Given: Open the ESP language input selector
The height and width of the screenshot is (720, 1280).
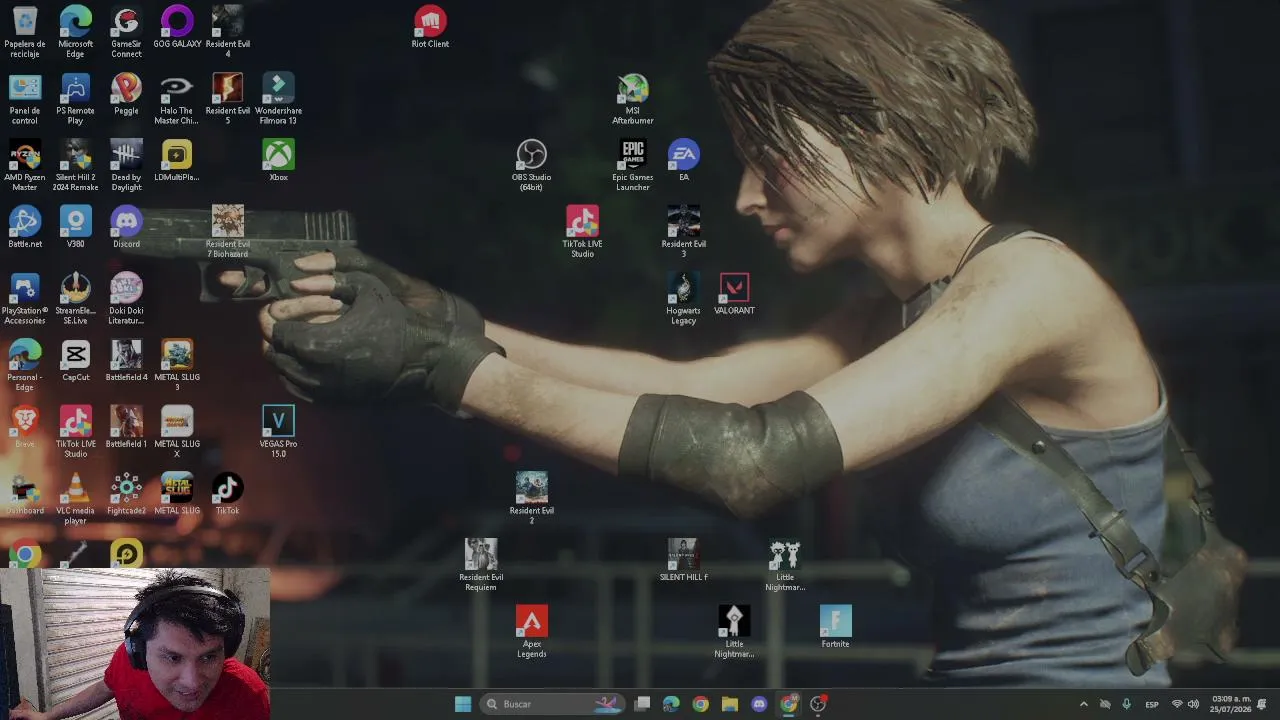Looking at the screenshot, I should tap(1152, 704).
